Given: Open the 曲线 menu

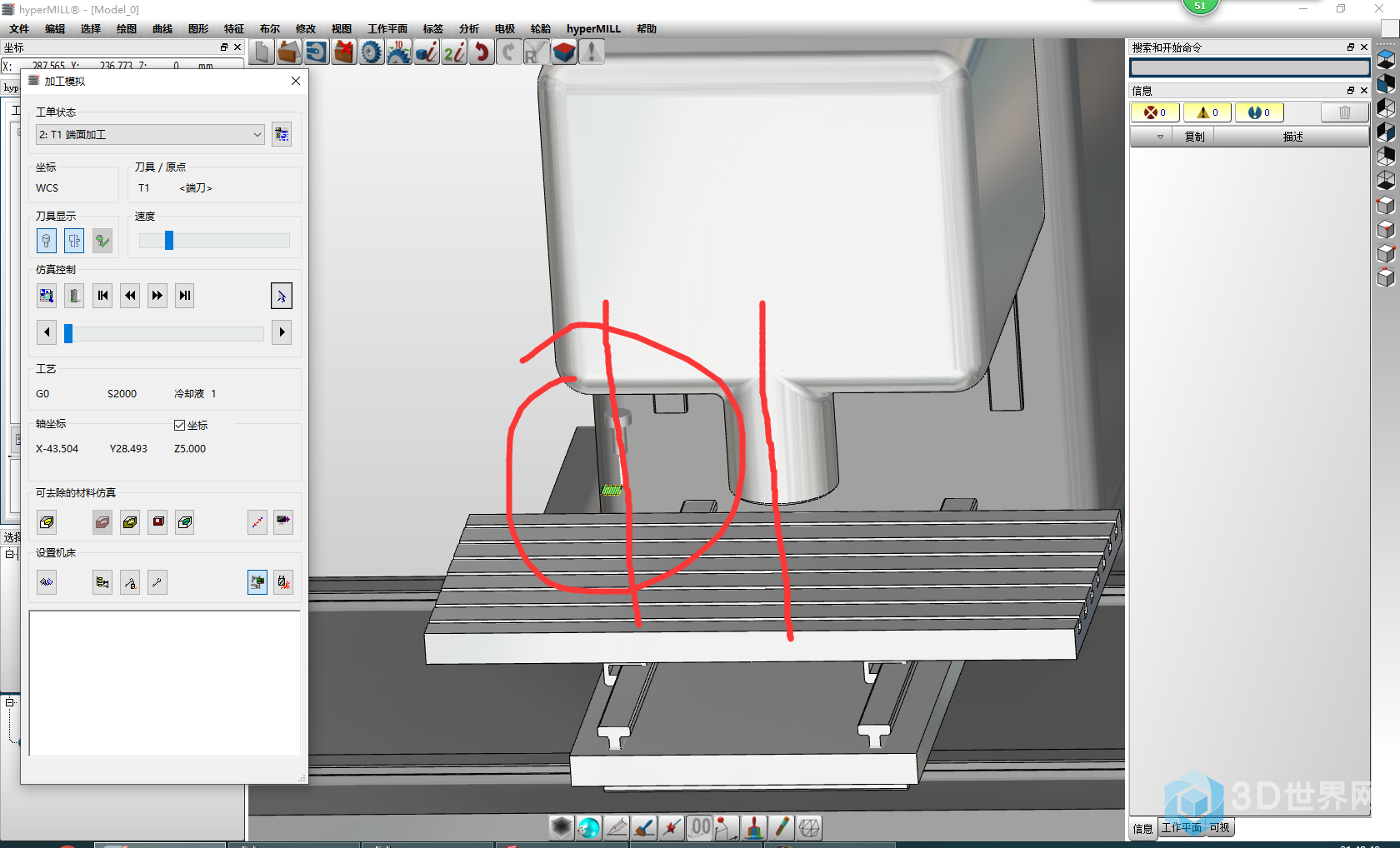Looking at the screenshot, I should [x=162, y=29].
